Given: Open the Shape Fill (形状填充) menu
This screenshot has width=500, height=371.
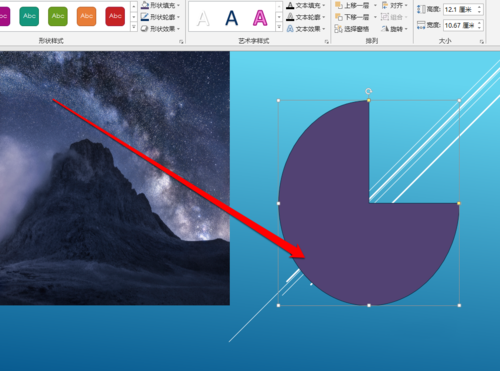Looking at the screenshot, I should (161, 5).
